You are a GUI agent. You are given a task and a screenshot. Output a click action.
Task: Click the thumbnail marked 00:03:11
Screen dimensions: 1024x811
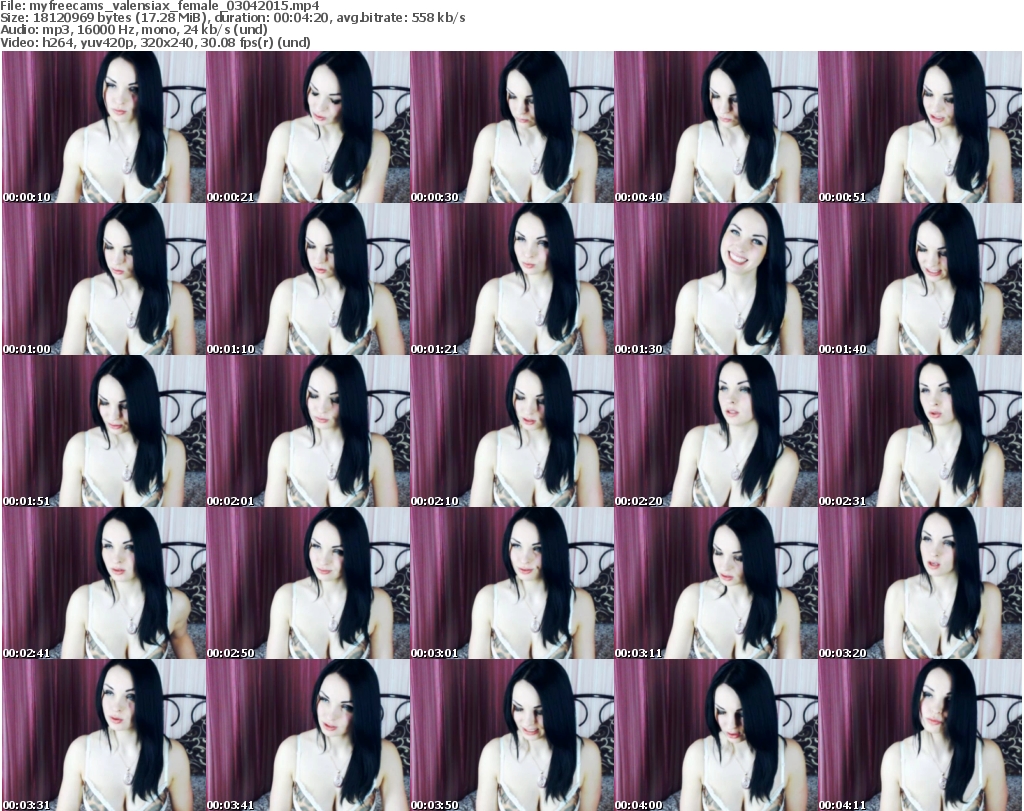(716, 583)
